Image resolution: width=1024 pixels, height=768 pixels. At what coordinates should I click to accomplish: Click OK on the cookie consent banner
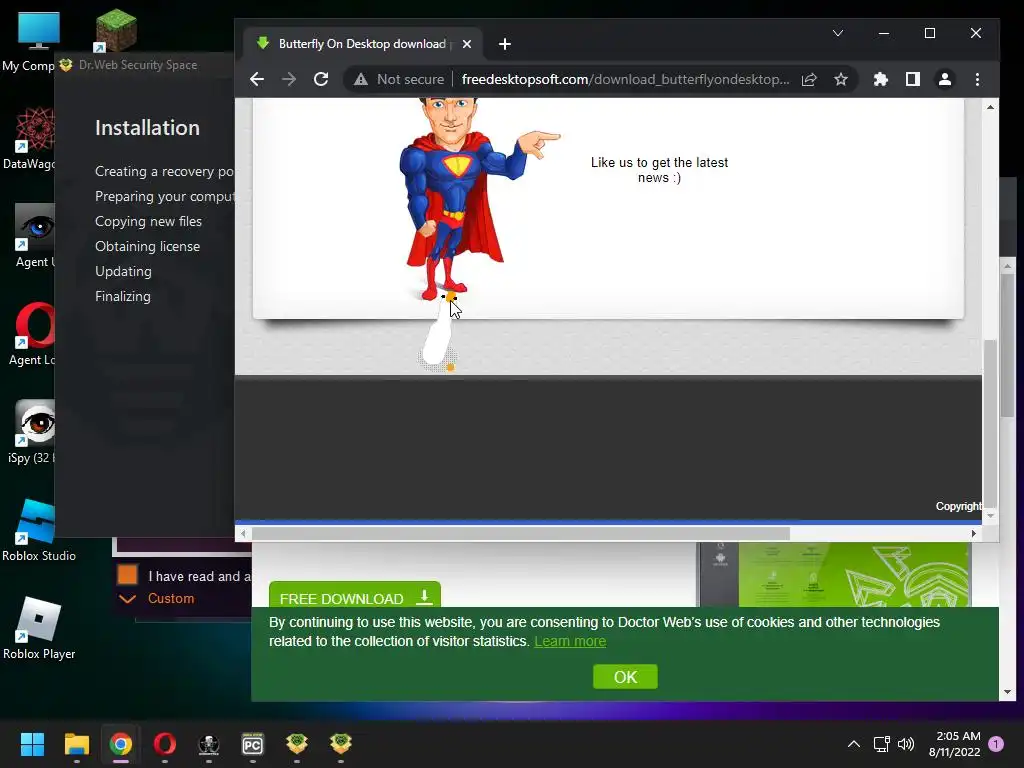pos(625,677)
